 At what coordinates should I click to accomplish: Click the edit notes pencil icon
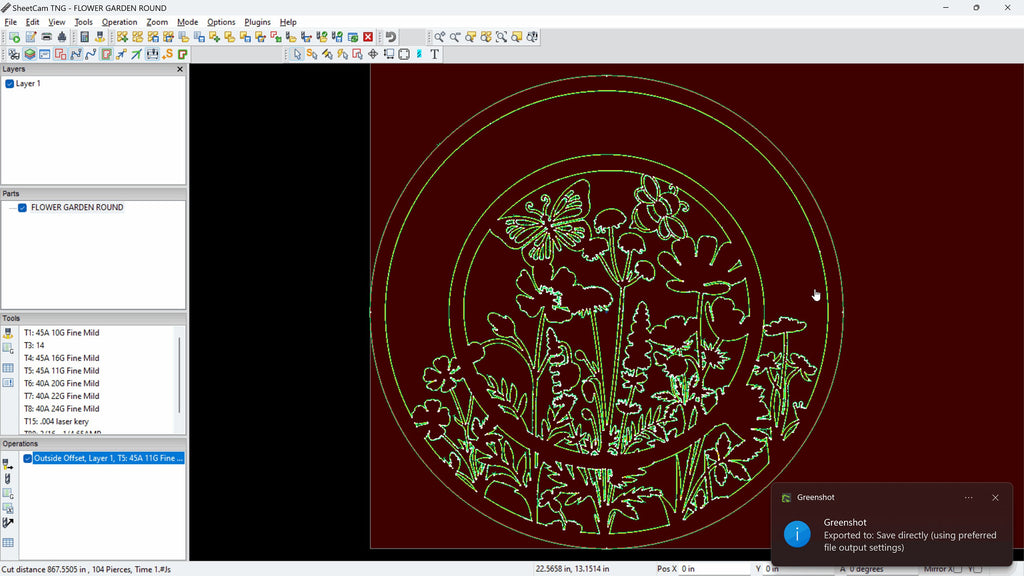click(x=30, y=37)
